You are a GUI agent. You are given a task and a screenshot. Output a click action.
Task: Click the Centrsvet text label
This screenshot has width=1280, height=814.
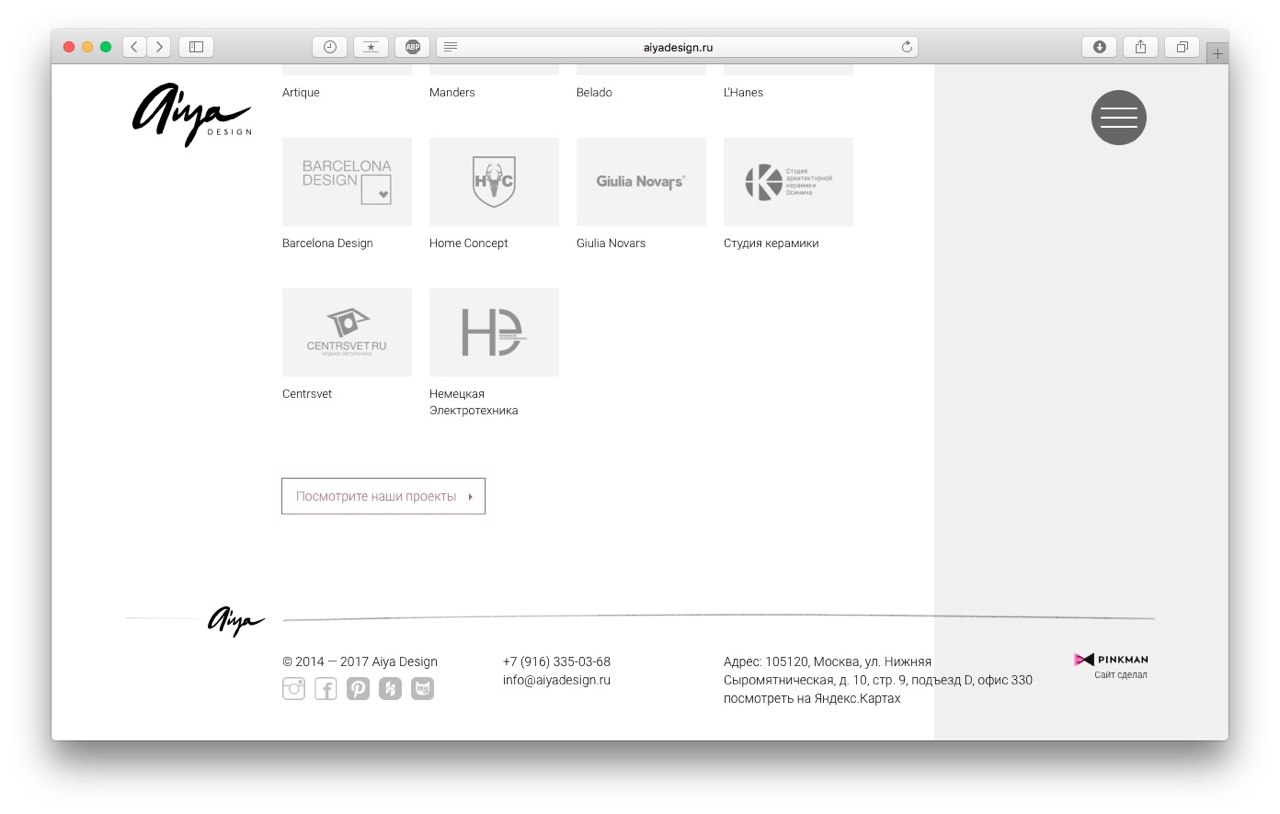point(307,394)
